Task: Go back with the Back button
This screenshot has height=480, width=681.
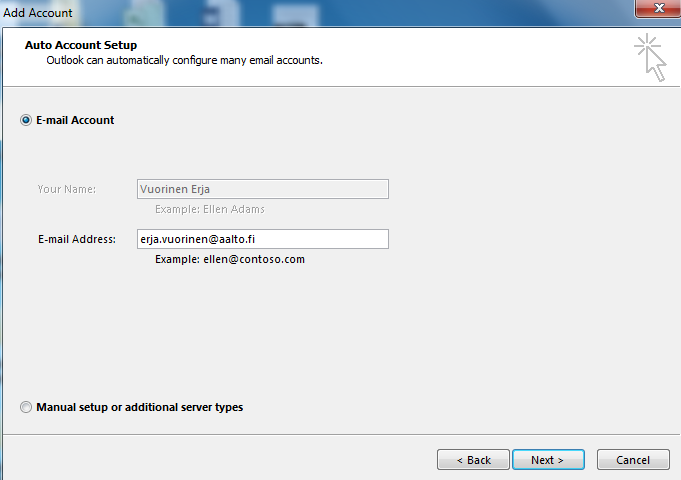Action: click(473, 460)
